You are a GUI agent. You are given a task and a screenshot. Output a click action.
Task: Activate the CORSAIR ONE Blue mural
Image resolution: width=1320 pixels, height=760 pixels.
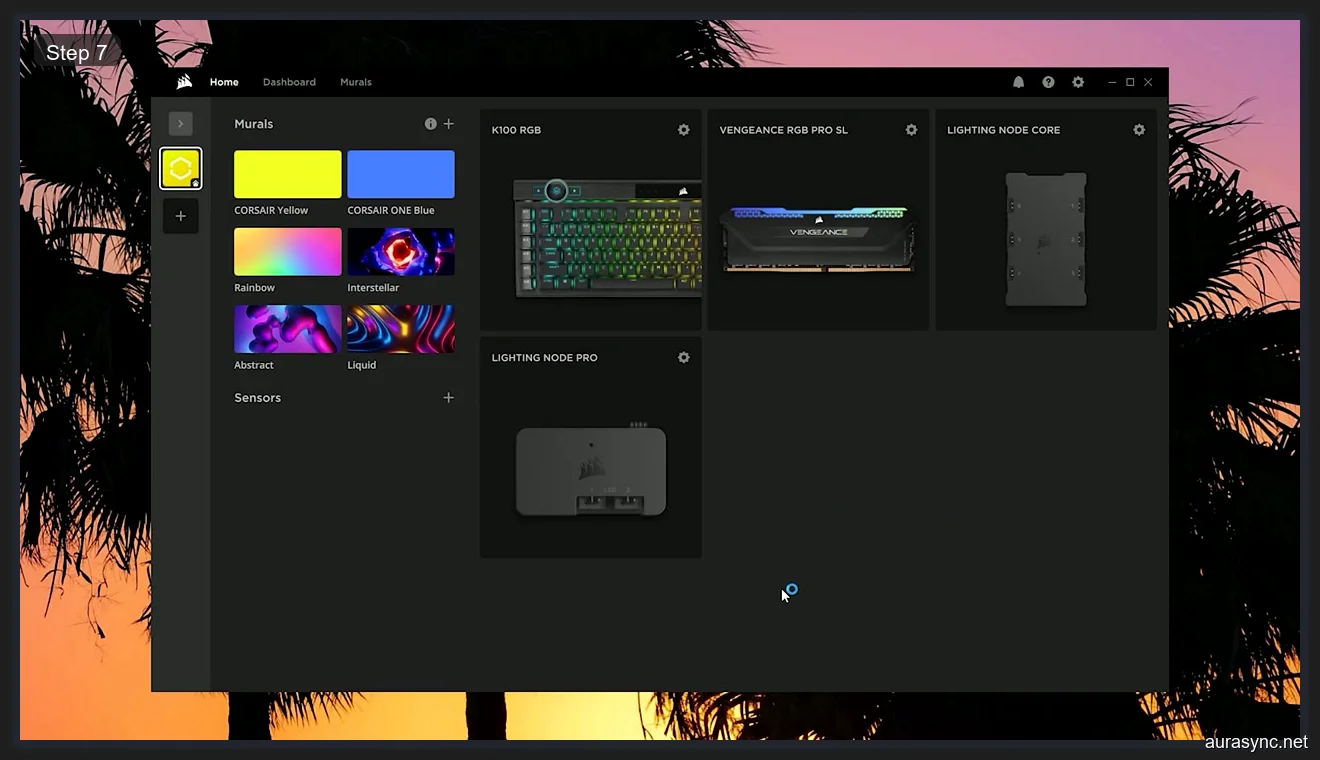coord(401,173)
